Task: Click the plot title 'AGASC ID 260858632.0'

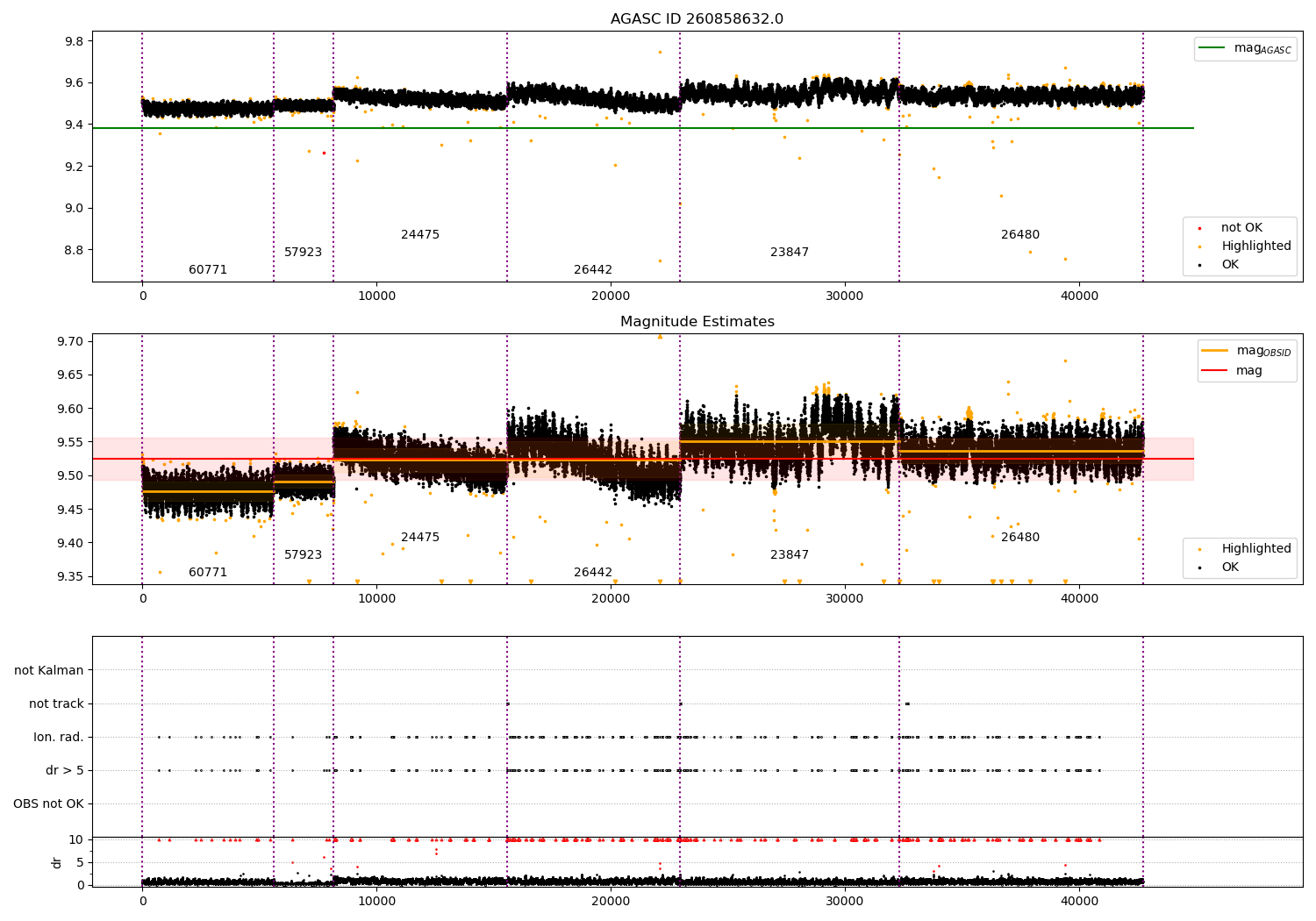Action: [697, 19]
